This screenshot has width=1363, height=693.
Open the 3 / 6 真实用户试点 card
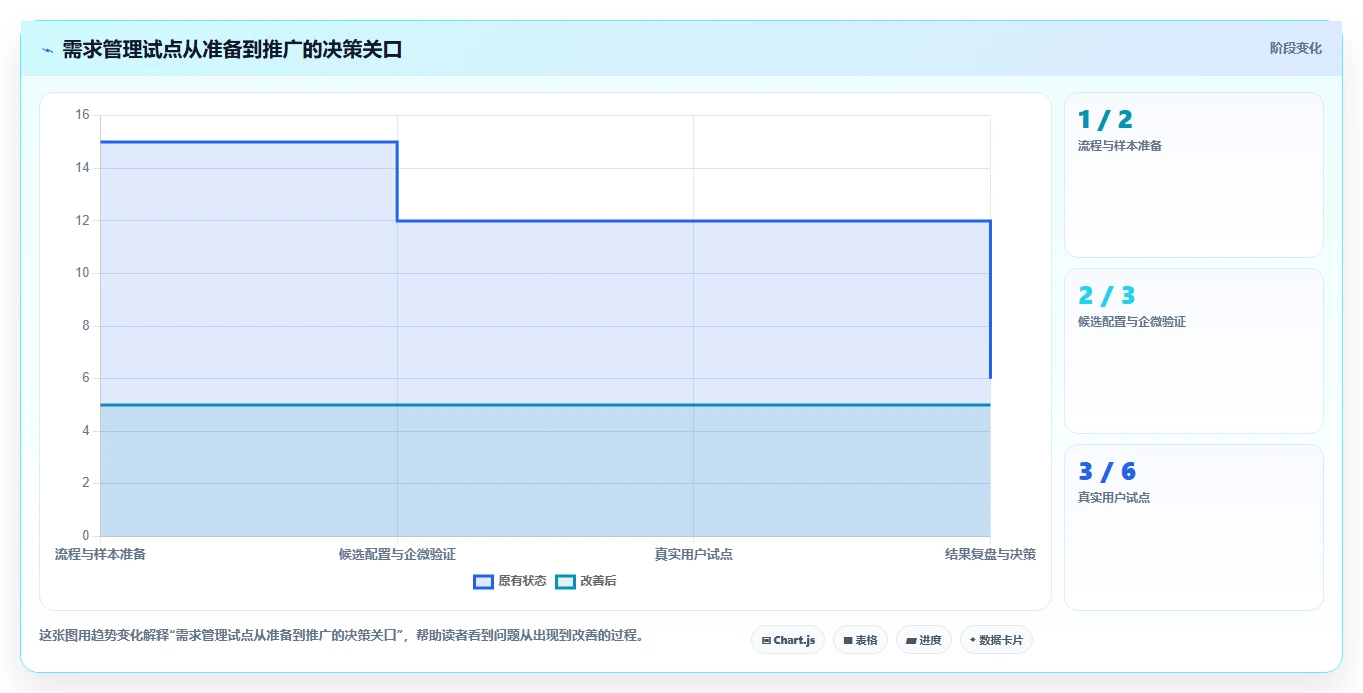pos(1194,527)
